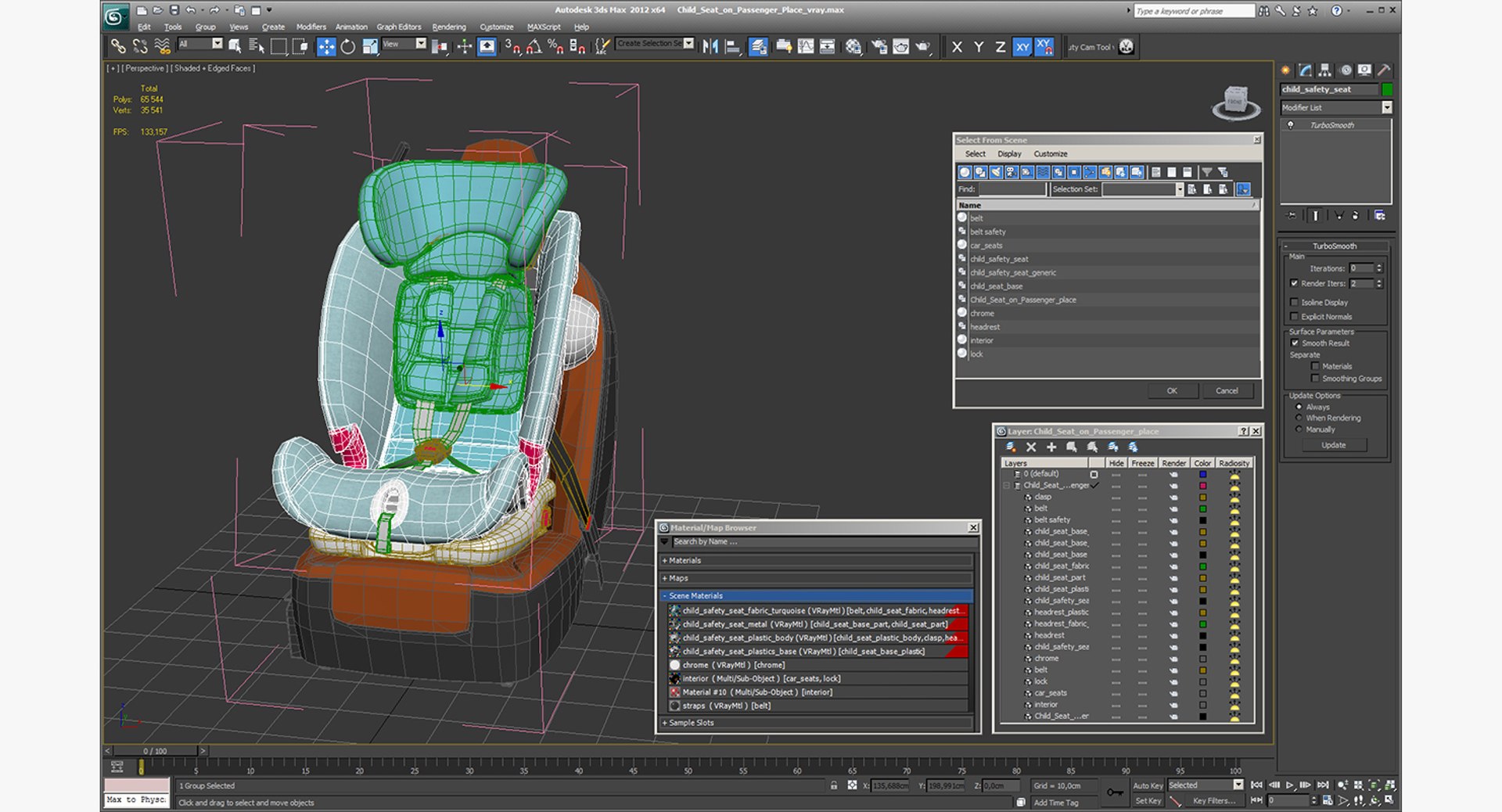Open the Material Editor icon
Viewport: 1502px width, 812px height.
pyautogui.click(x=853, y=47)
